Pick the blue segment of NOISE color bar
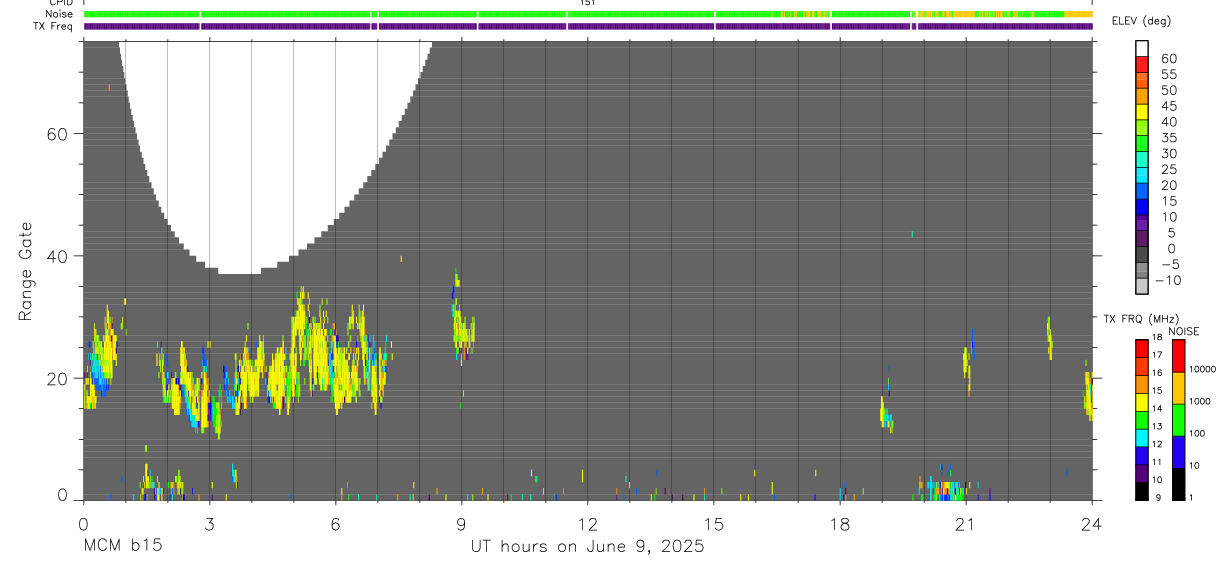 tap(1179, 452)
